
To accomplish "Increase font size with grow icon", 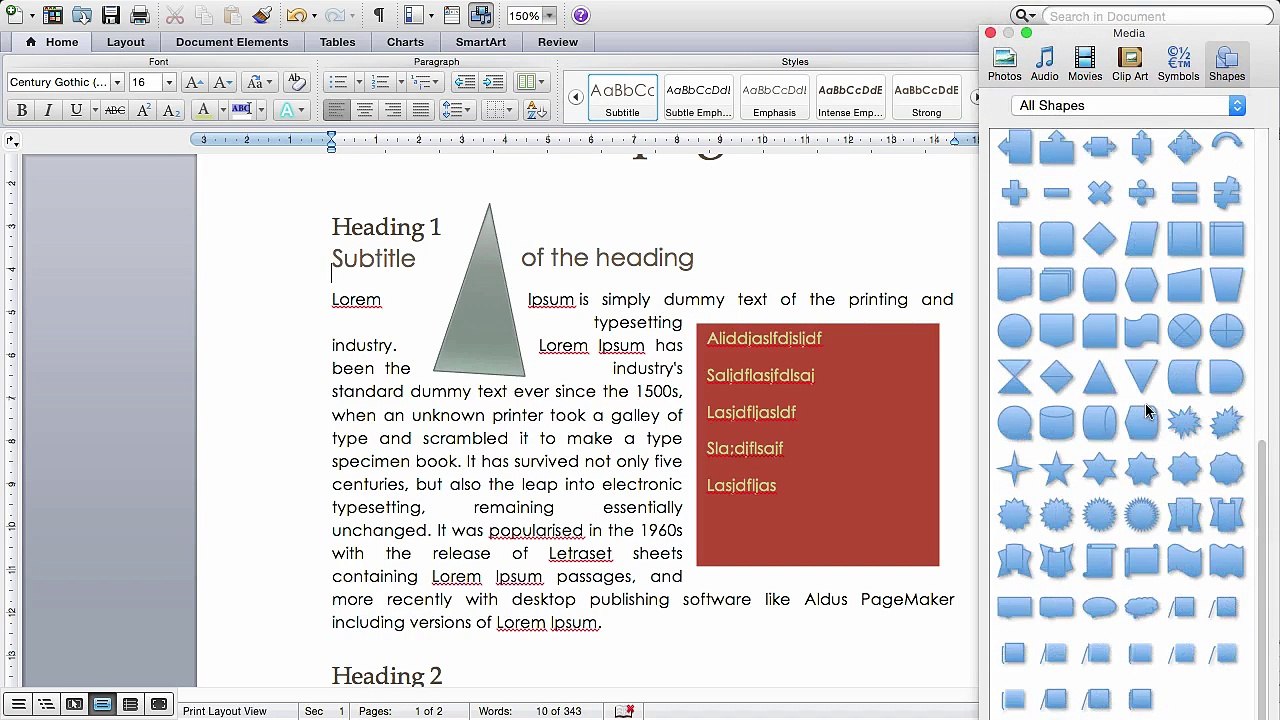I will [x=194, y=82].
